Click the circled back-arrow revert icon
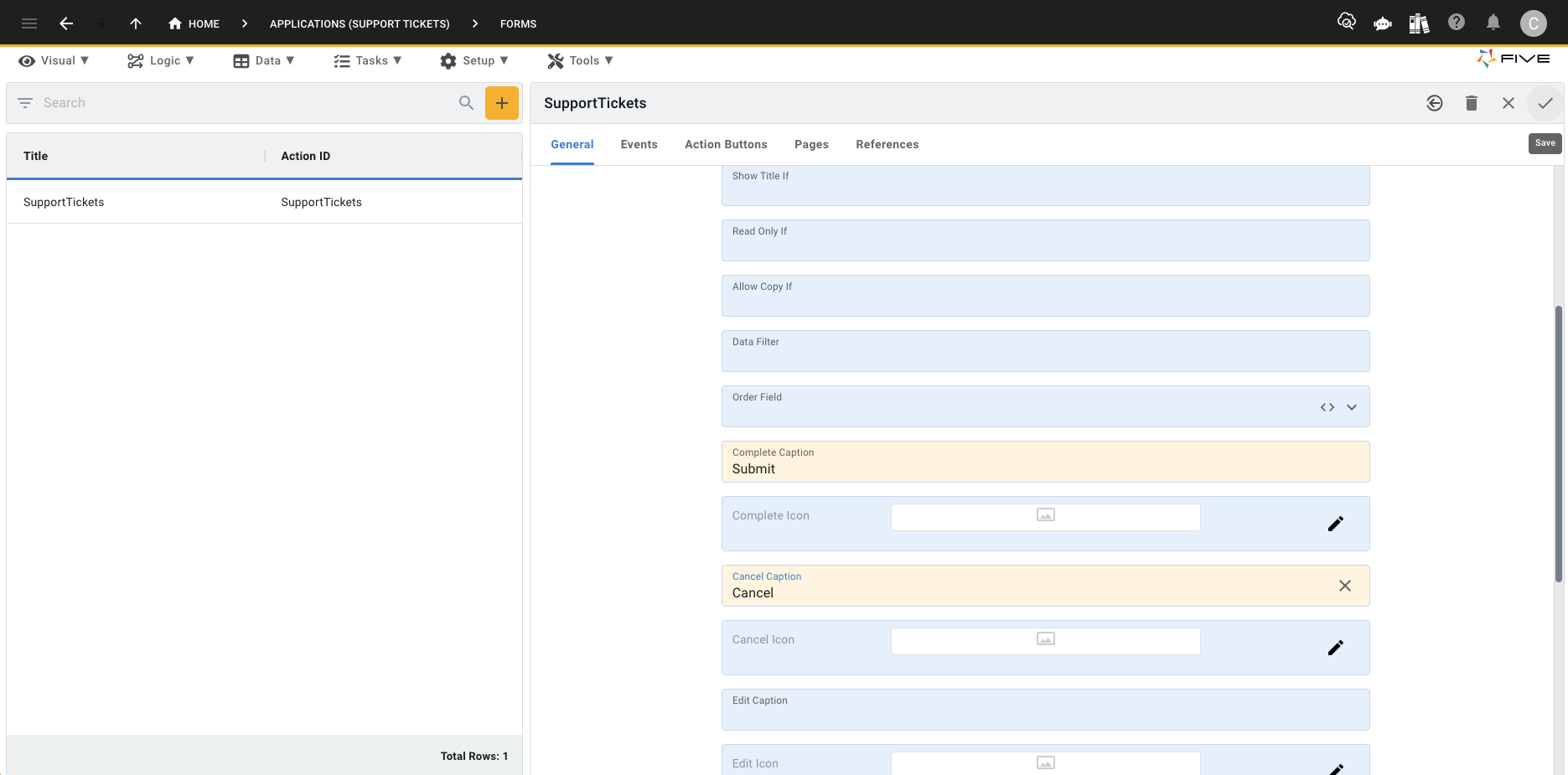 pyautogui.click(x=1434, y=102)
